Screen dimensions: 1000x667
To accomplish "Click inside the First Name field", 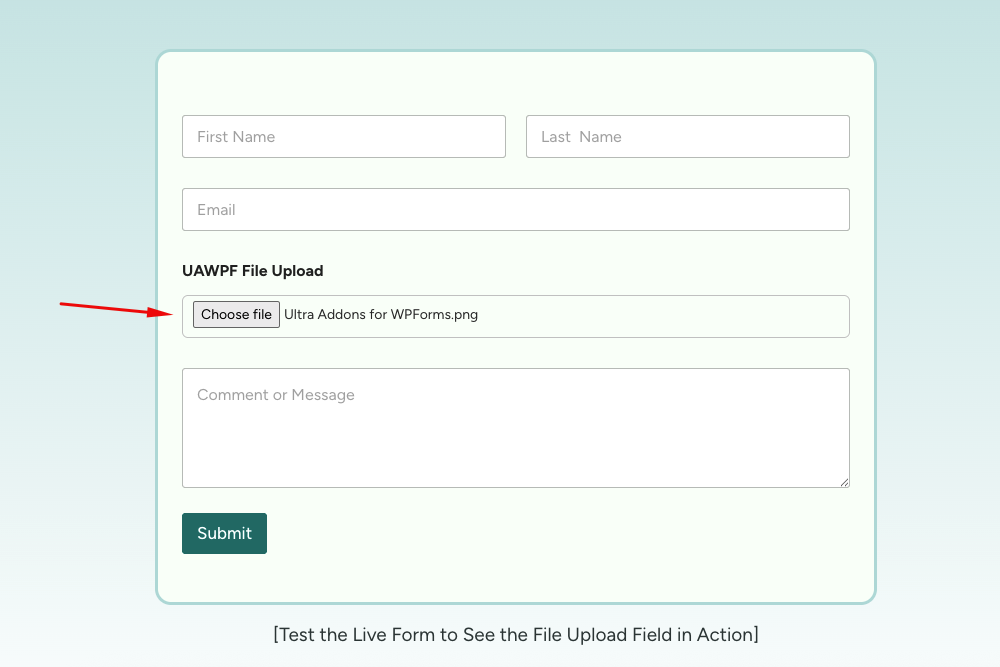I will pyautogui.click(x=343, y=136).
